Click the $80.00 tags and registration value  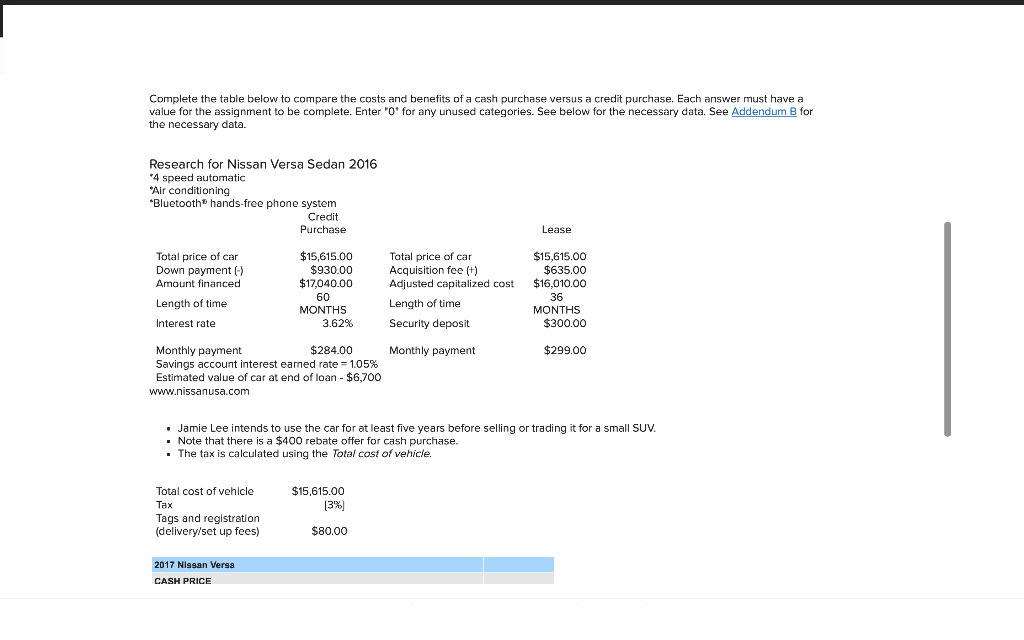point(329,532)
